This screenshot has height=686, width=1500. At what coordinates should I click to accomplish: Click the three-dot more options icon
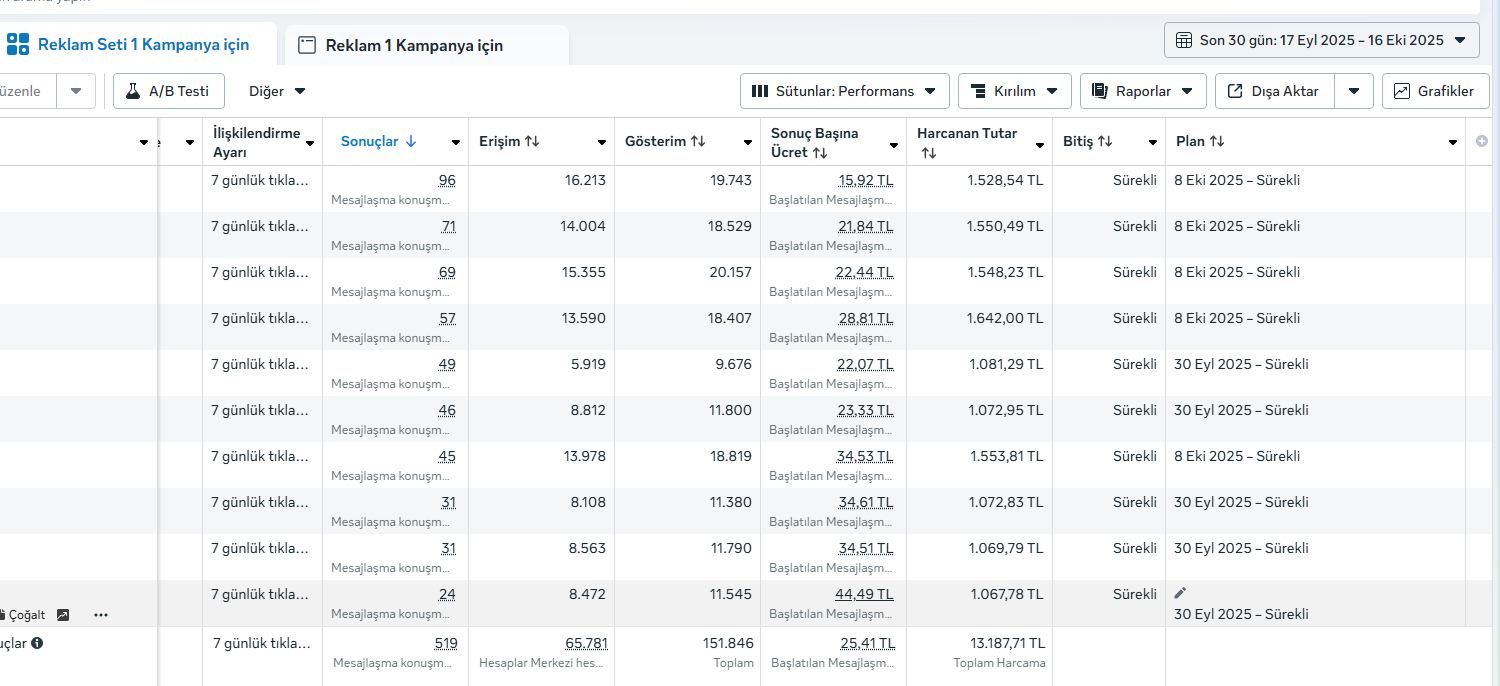[x=101, y=615]
